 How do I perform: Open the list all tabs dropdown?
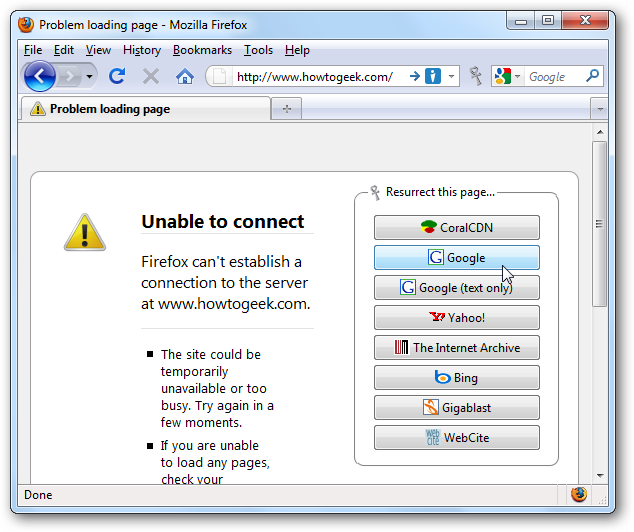click(600, 109)
